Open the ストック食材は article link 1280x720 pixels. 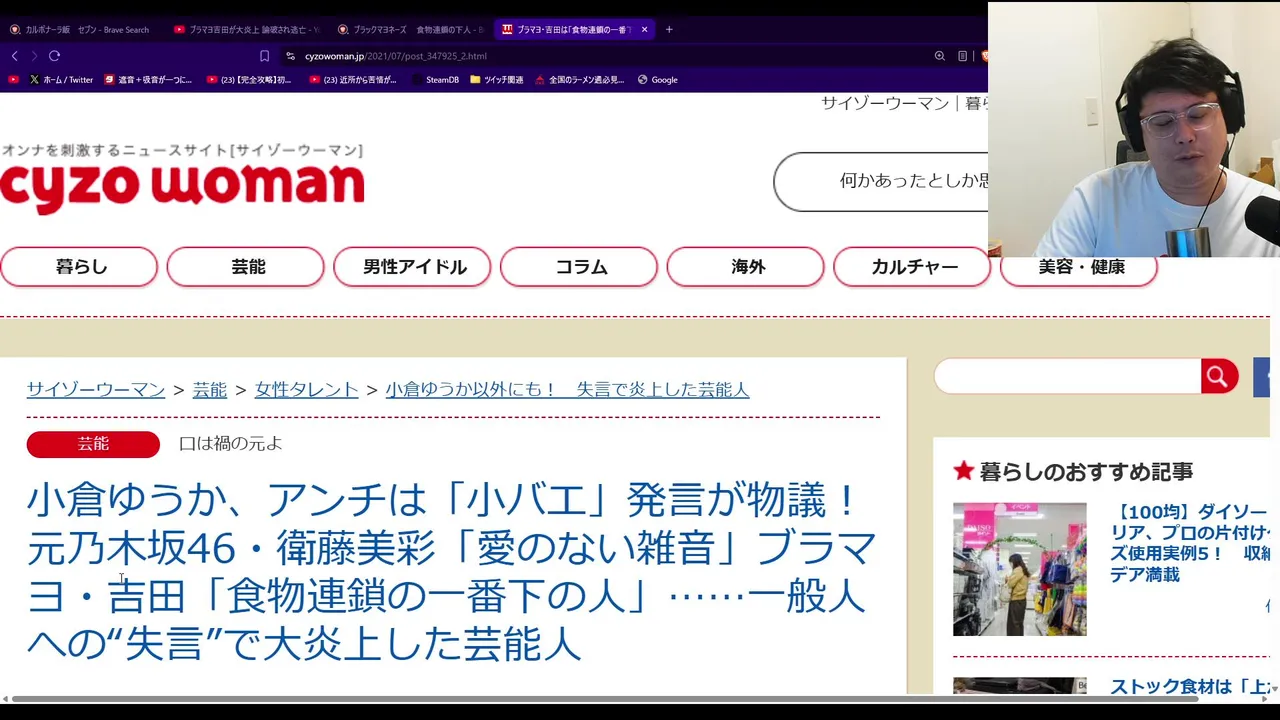(x=1190, y=687)
